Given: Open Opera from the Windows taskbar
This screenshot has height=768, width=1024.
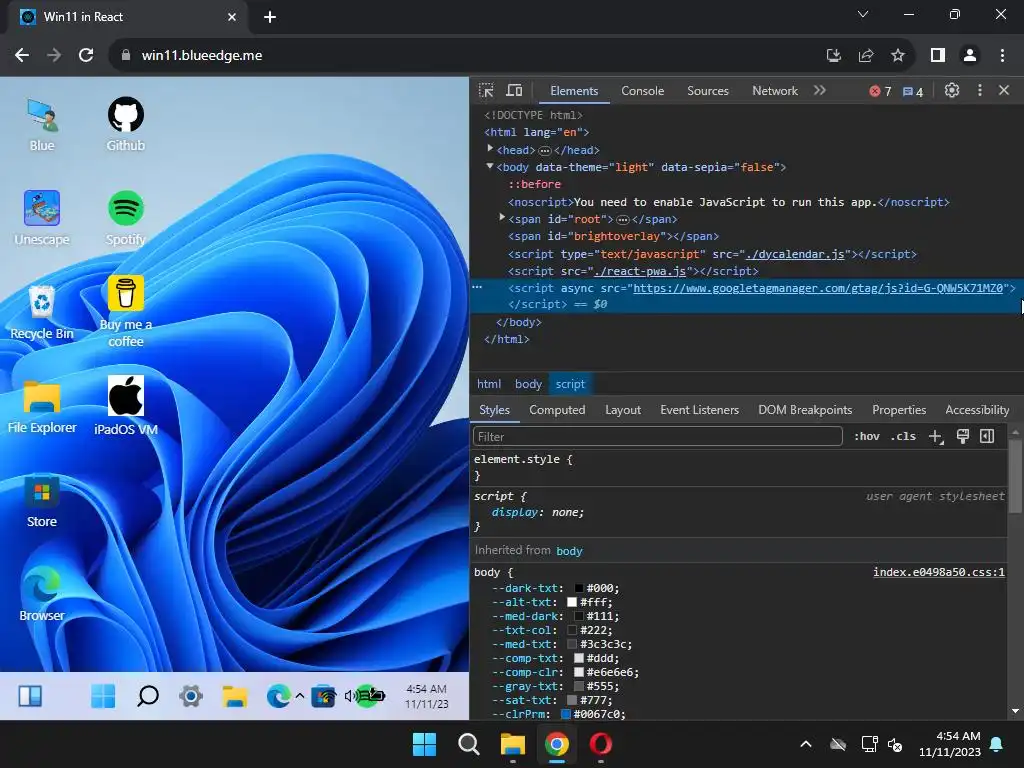Looking at the screenshot, I should (x=600, y=744).
